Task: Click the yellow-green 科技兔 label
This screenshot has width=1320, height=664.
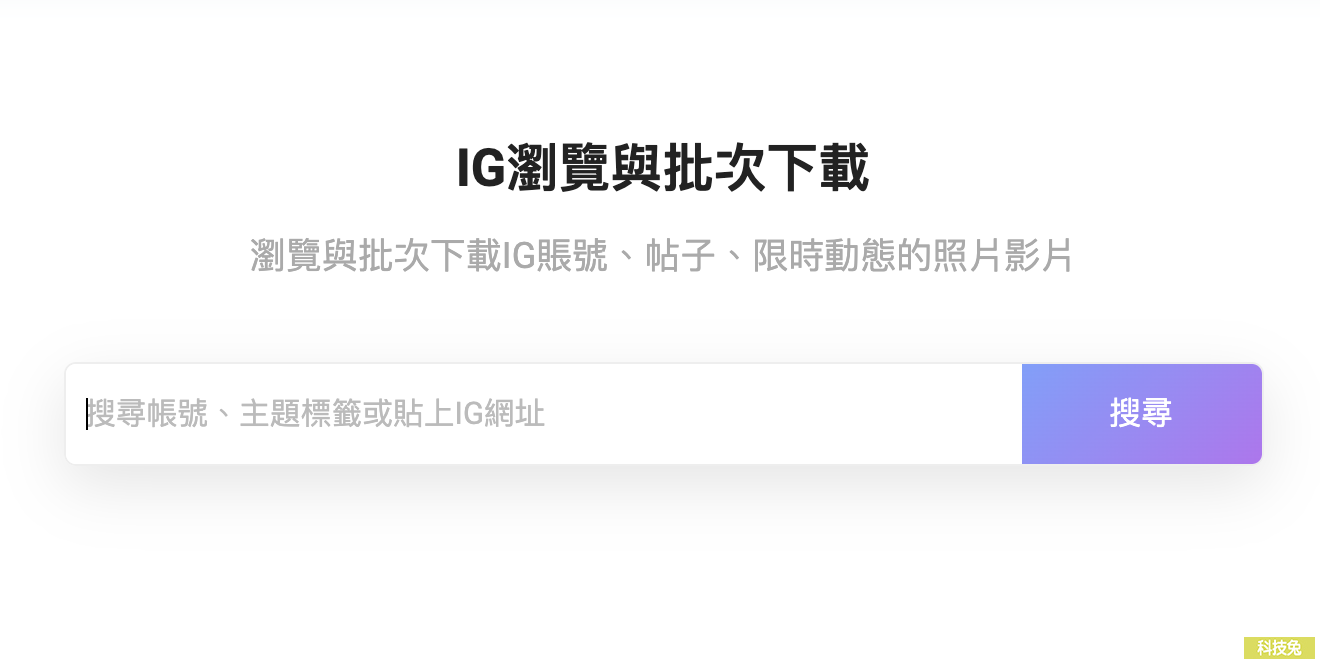Action: (1279, 648)
